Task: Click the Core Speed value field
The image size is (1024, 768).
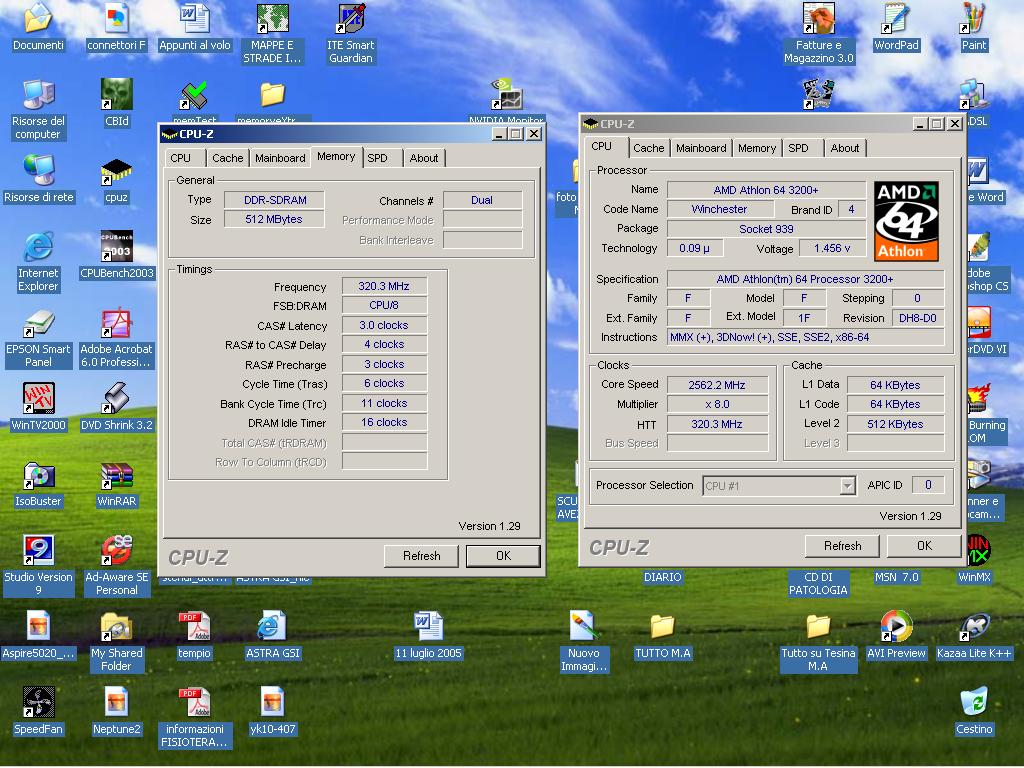Action: point(717,385)
